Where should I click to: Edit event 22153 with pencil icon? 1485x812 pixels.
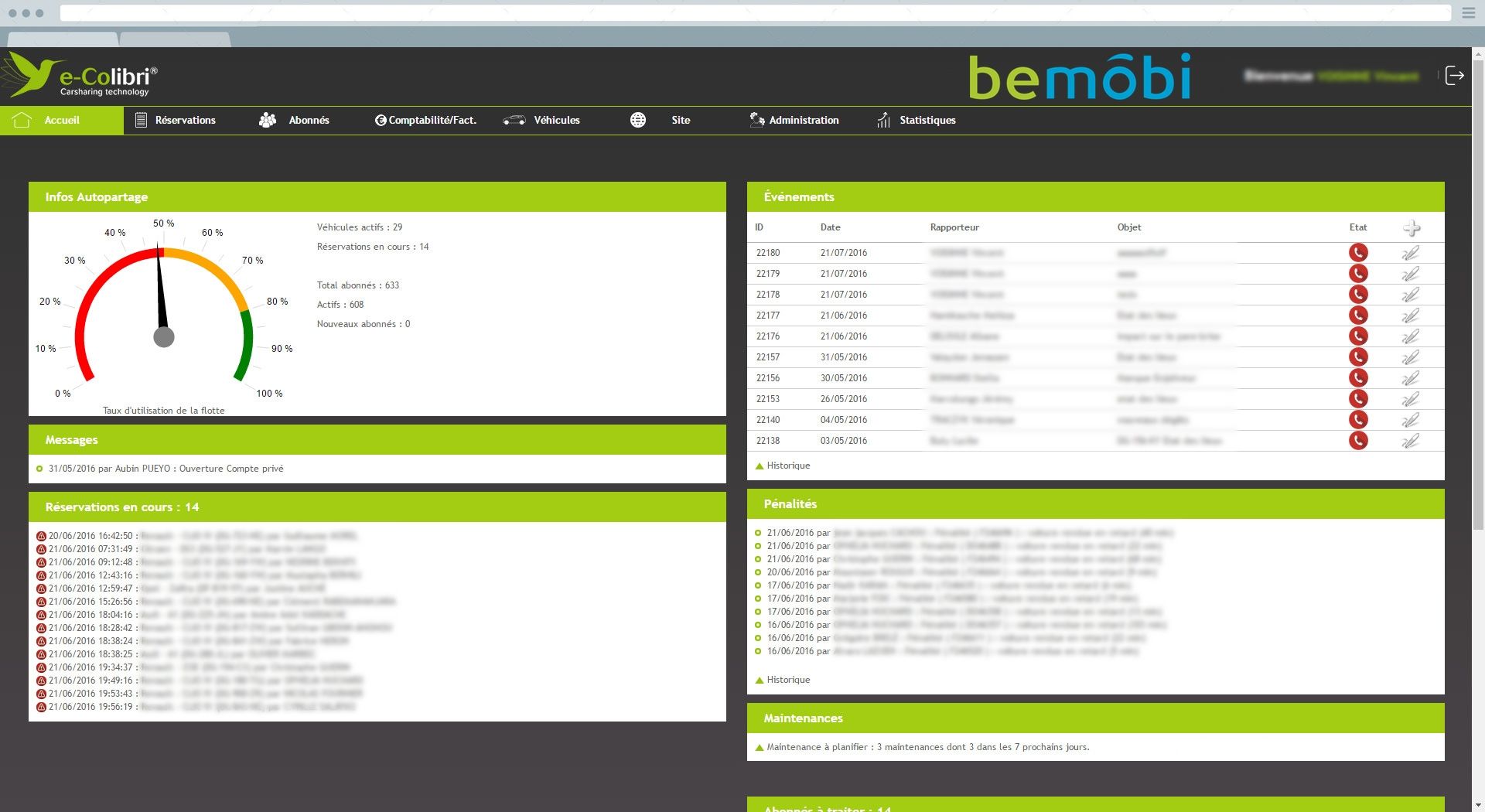(x=1411, y=399)
